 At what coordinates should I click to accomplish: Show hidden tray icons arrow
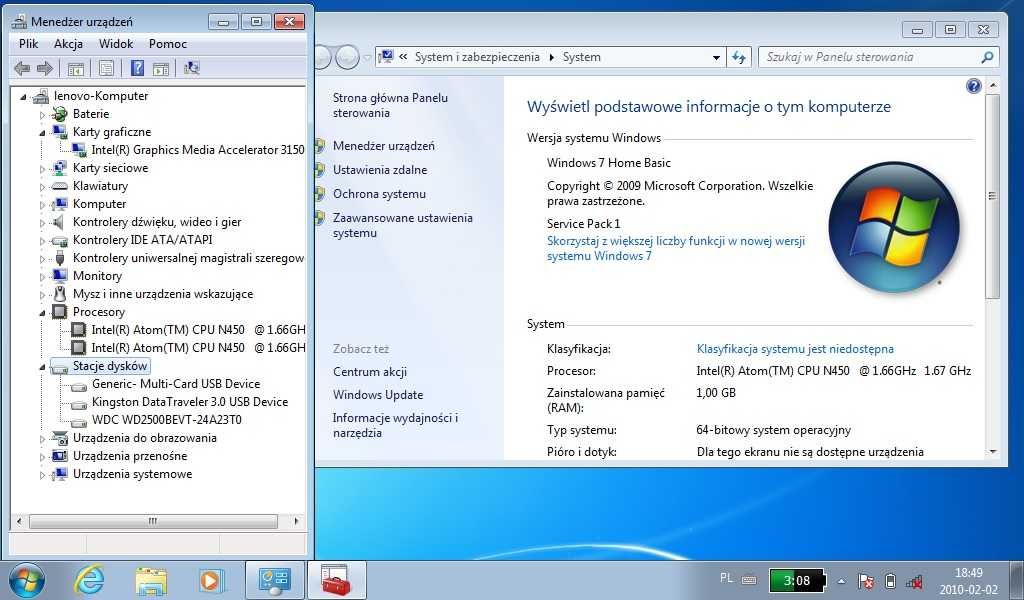842,580
